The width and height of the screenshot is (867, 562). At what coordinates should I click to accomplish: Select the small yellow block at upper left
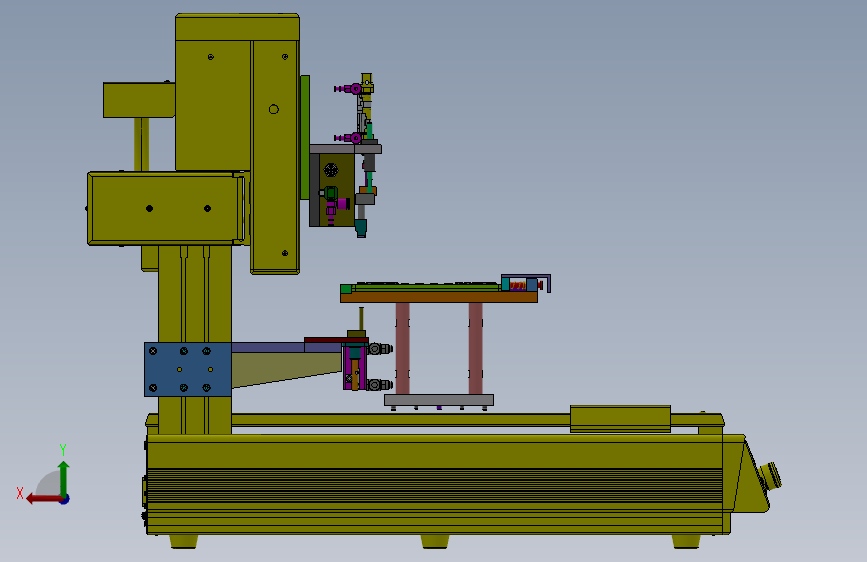pos(139,100)
